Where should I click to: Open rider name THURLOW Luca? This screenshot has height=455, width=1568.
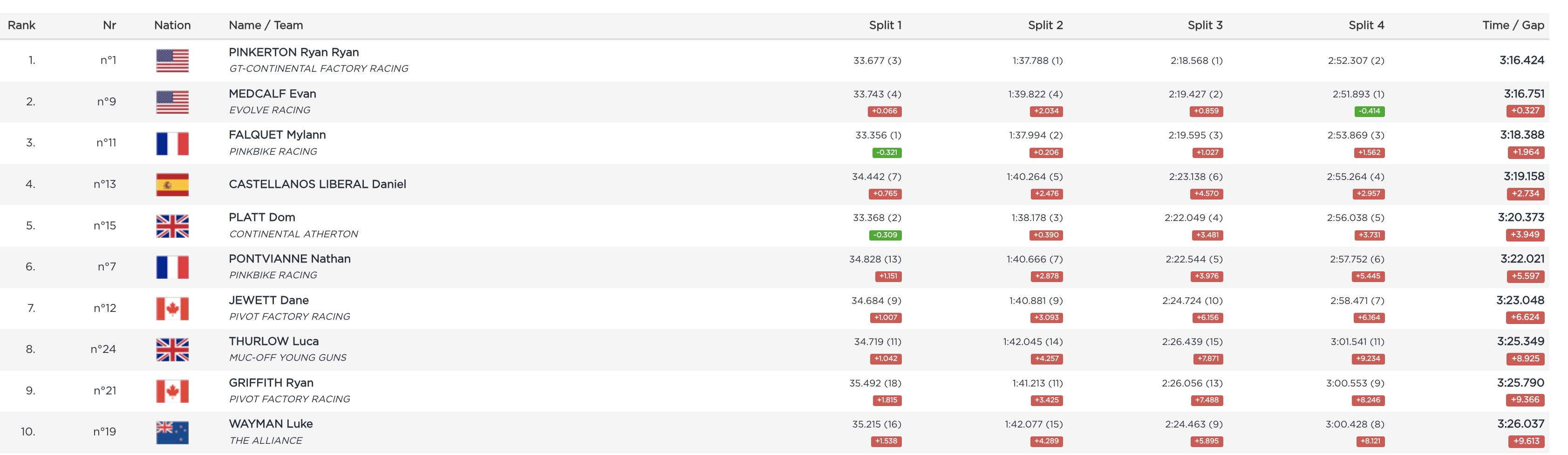pos(273,341)
